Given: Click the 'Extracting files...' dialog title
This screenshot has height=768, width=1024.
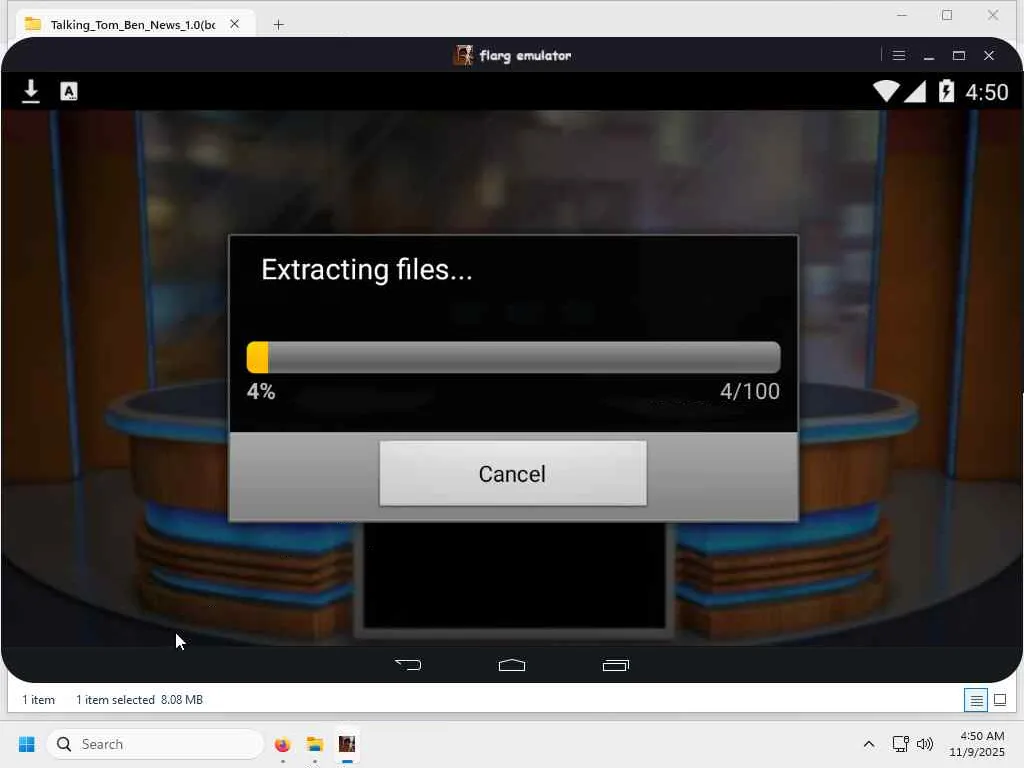Looking at the screenshot, I should [366, 270].
